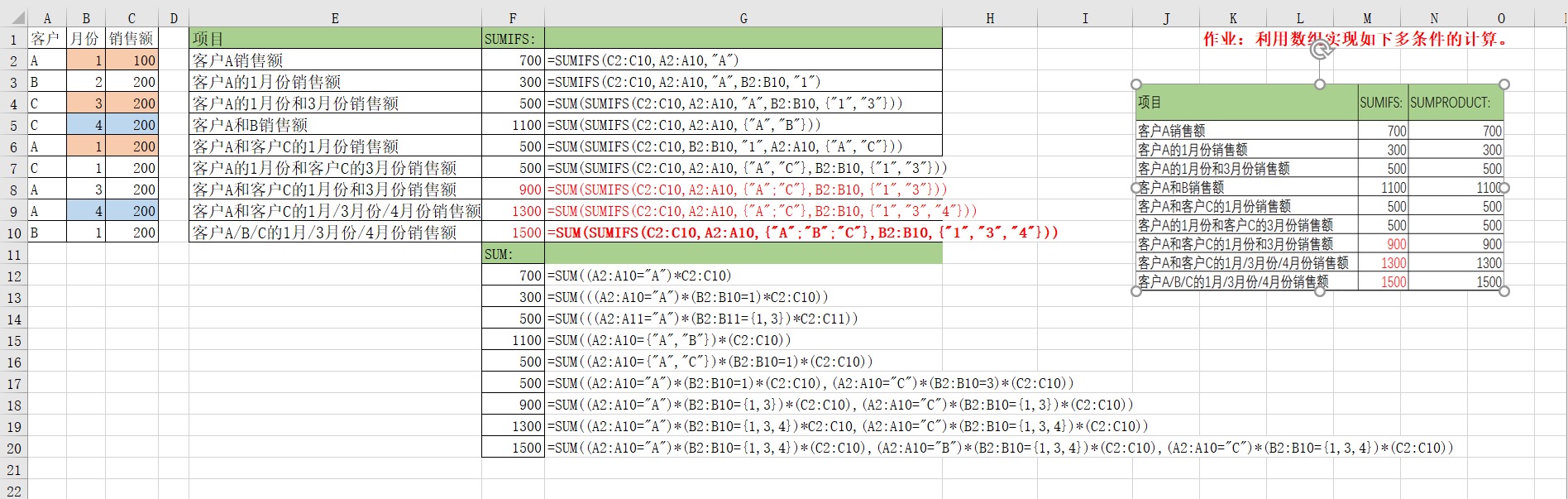The width and height of the screenshot is (1568, 499).
Task: Click '客户A的1月份和3月份销售额' in the pasted picture
Action: point(1213,169)
